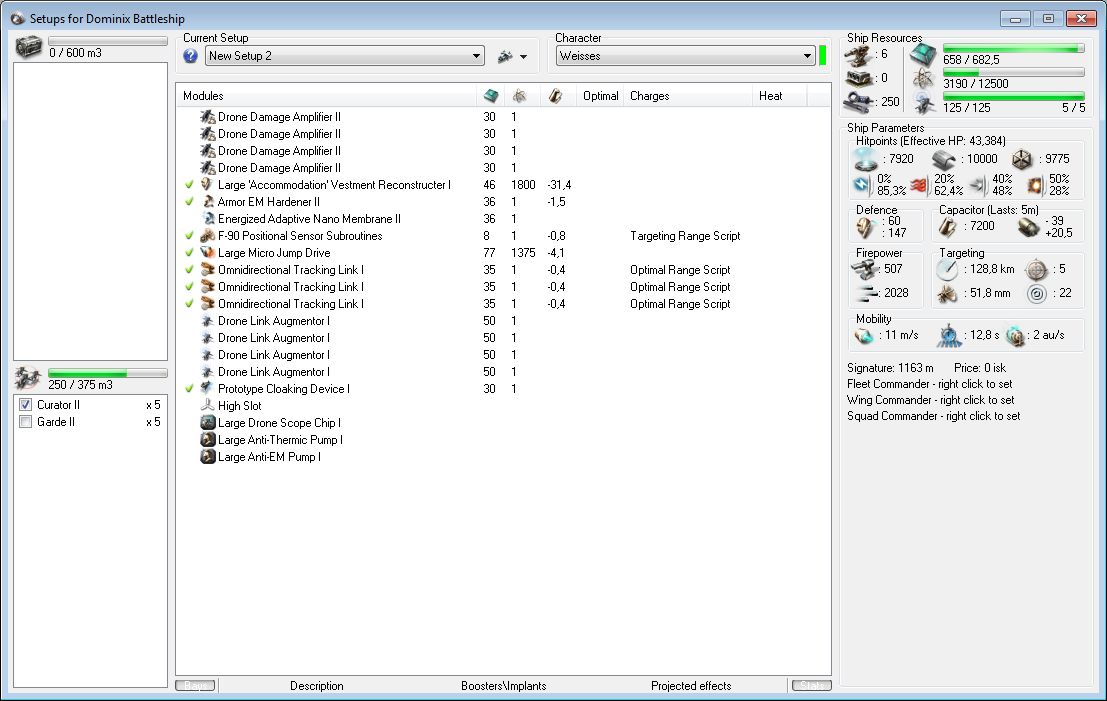Click the Charges column header
The image size is (1107, 701).
[x=688, y=96]
